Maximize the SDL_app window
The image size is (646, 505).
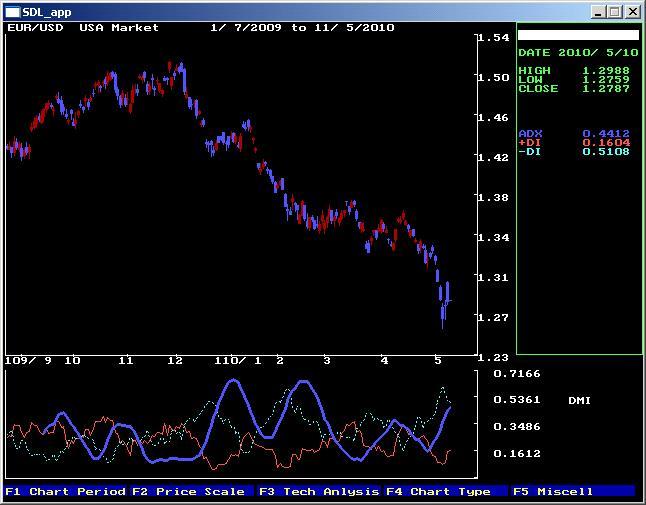point(615,12)
